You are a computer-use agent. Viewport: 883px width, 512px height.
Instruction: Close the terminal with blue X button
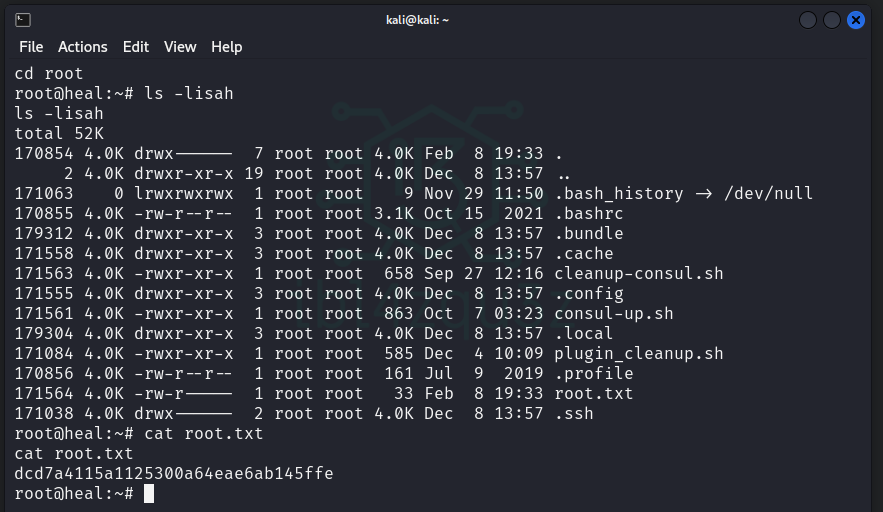click(x=856, y=20)
